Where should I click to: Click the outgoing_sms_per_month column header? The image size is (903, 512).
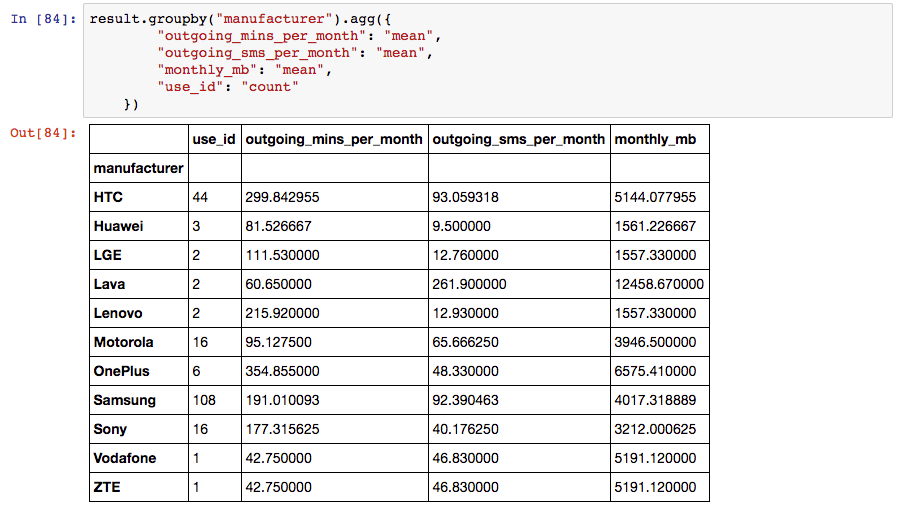pyautogui.click(x=519, y=139)
